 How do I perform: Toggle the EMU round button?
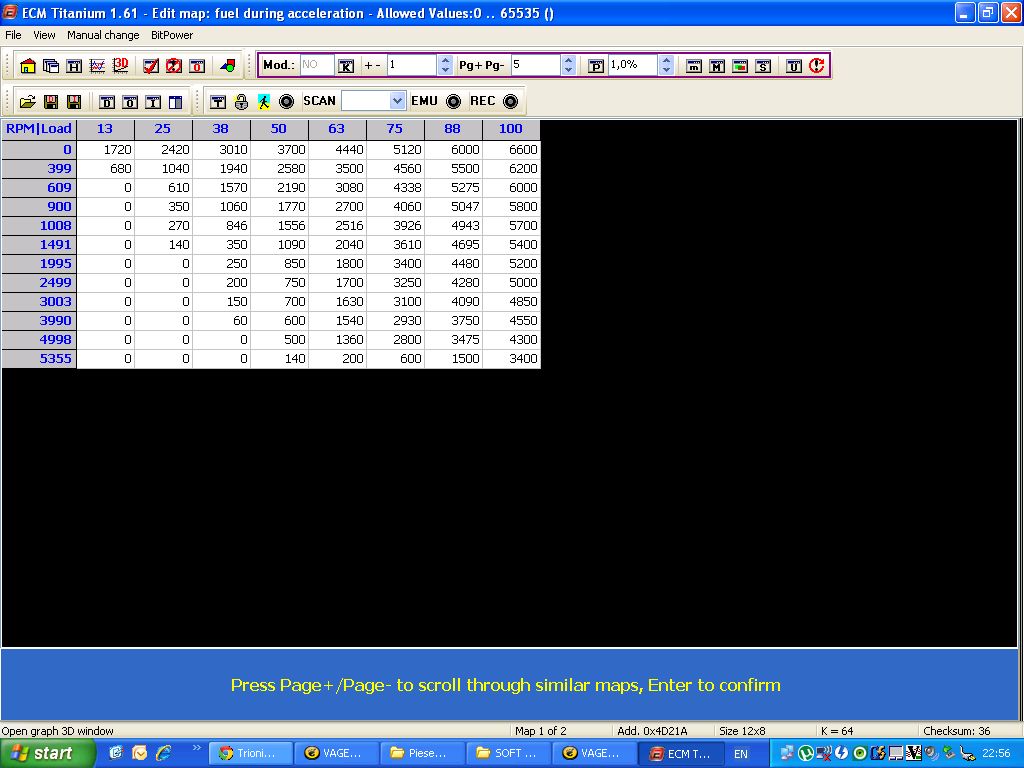pyautogui.click(x=453, y=101)
